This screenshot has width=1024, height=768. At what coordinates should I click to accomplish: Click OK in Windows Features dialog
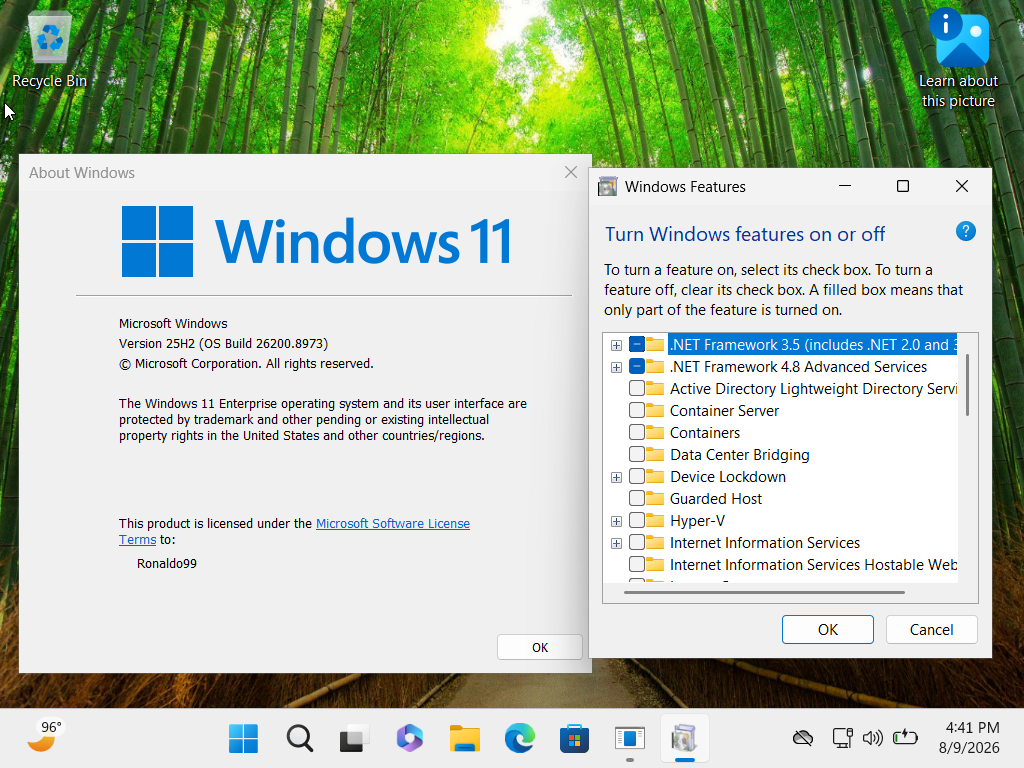tap(827, 630)
